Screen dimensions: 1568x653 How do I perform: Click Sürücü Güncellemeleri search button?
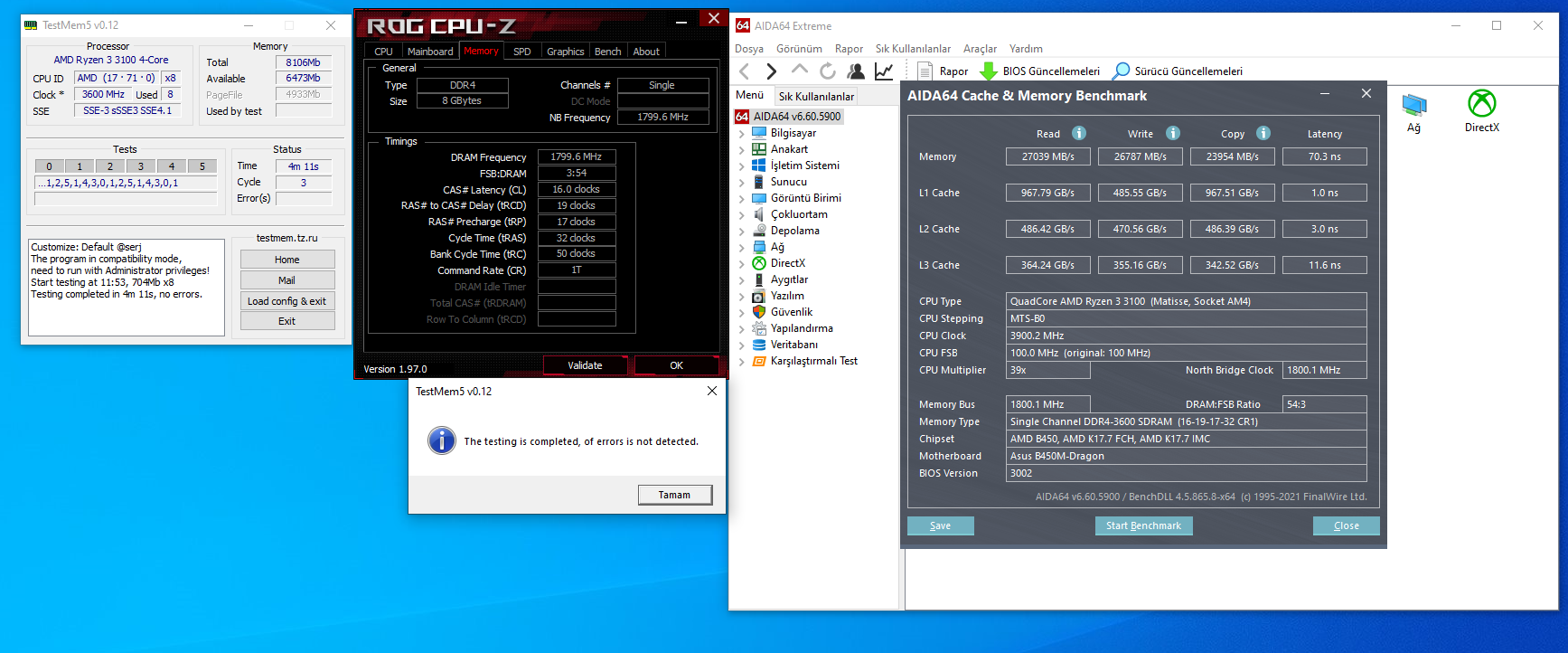click(1178, 71)
